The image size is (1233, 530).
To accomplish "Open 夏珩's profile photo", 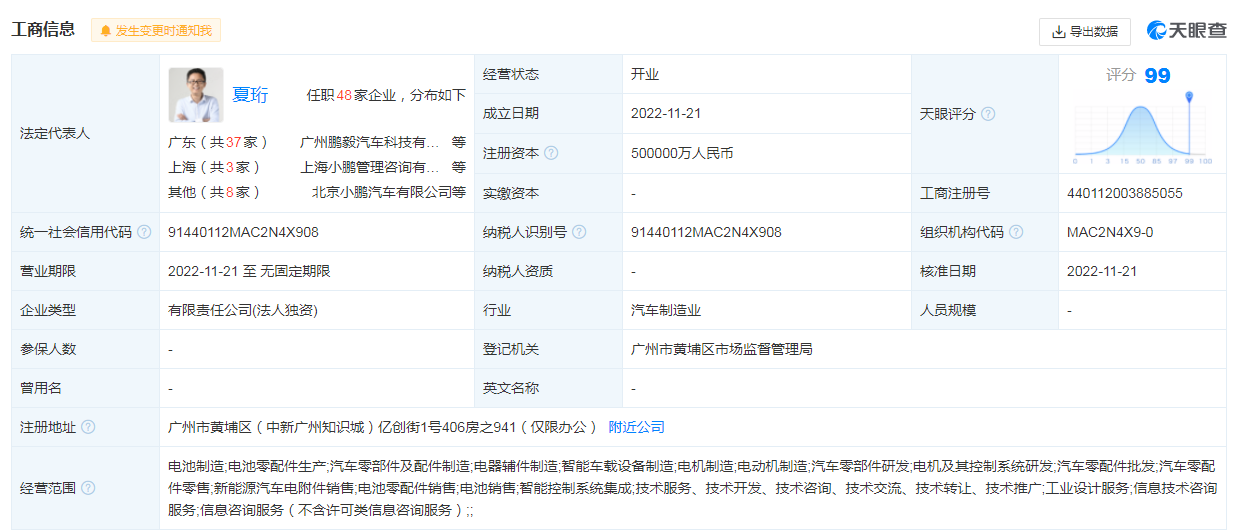I will 196,95.
